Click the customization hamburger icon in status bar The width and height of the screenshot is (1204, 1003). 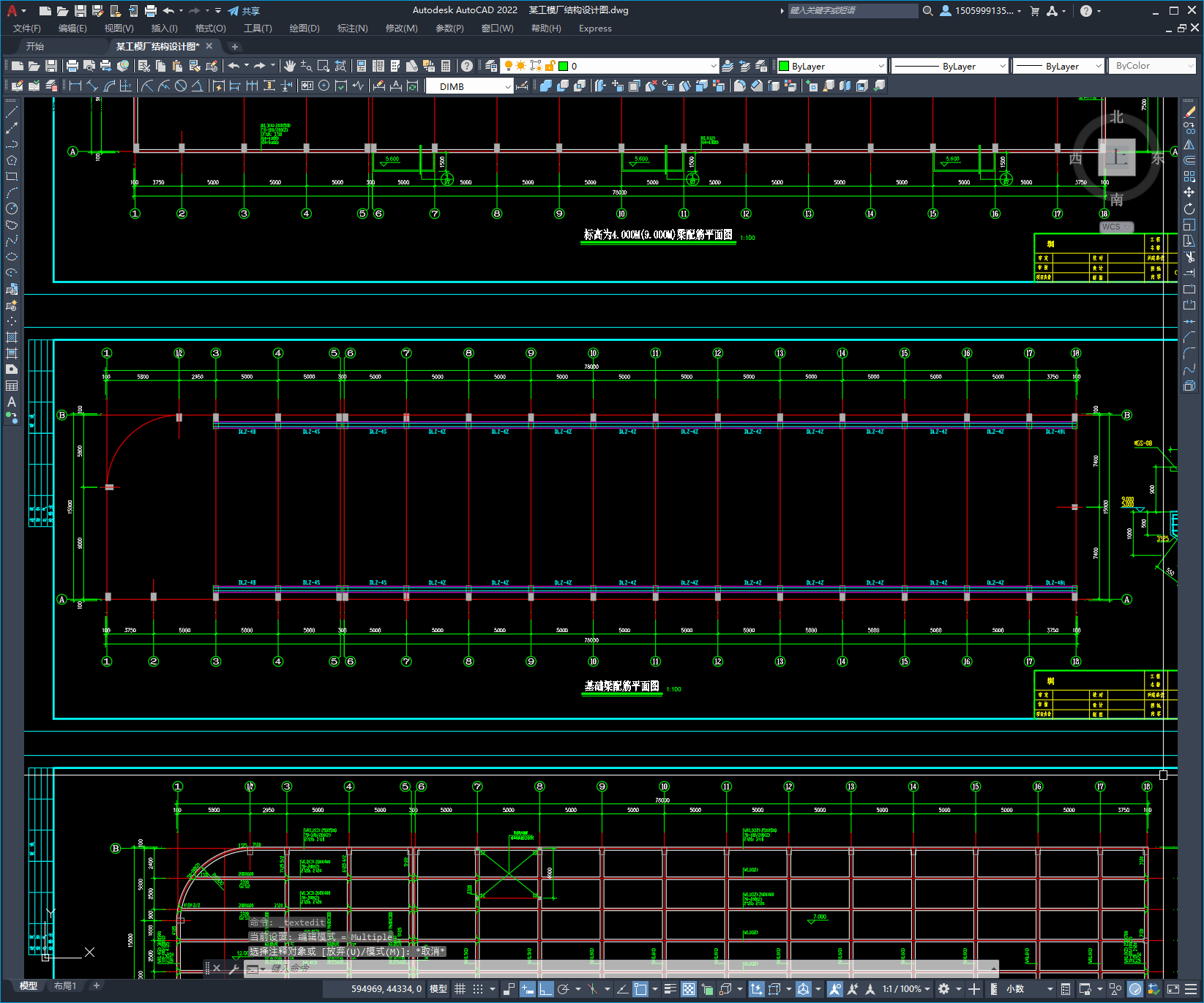click(1191, 989)
